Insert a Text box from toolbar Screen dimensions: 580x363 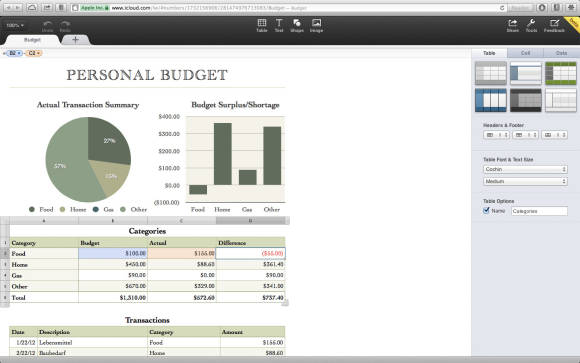click(279, 25)
